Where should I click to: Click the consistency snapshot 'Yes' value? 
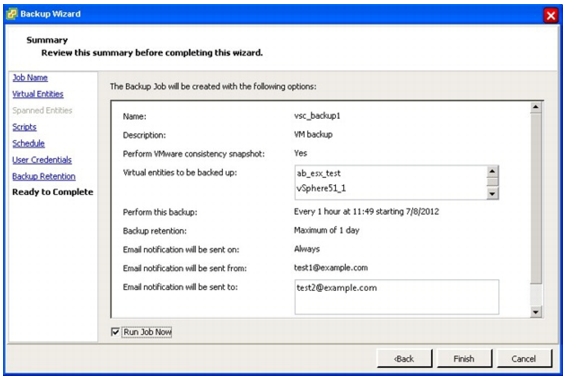pyautogui.click(x=300, y=153)
